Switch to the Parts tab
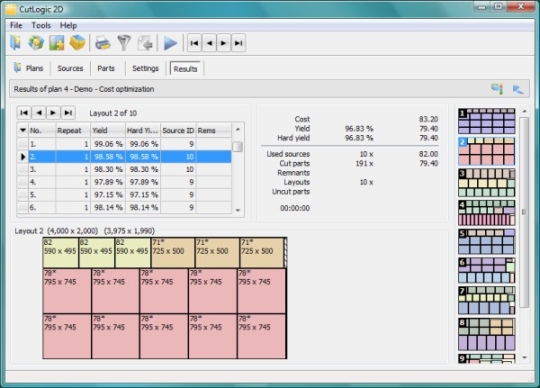This screenshot has height=388, width=540. point(106,68)
